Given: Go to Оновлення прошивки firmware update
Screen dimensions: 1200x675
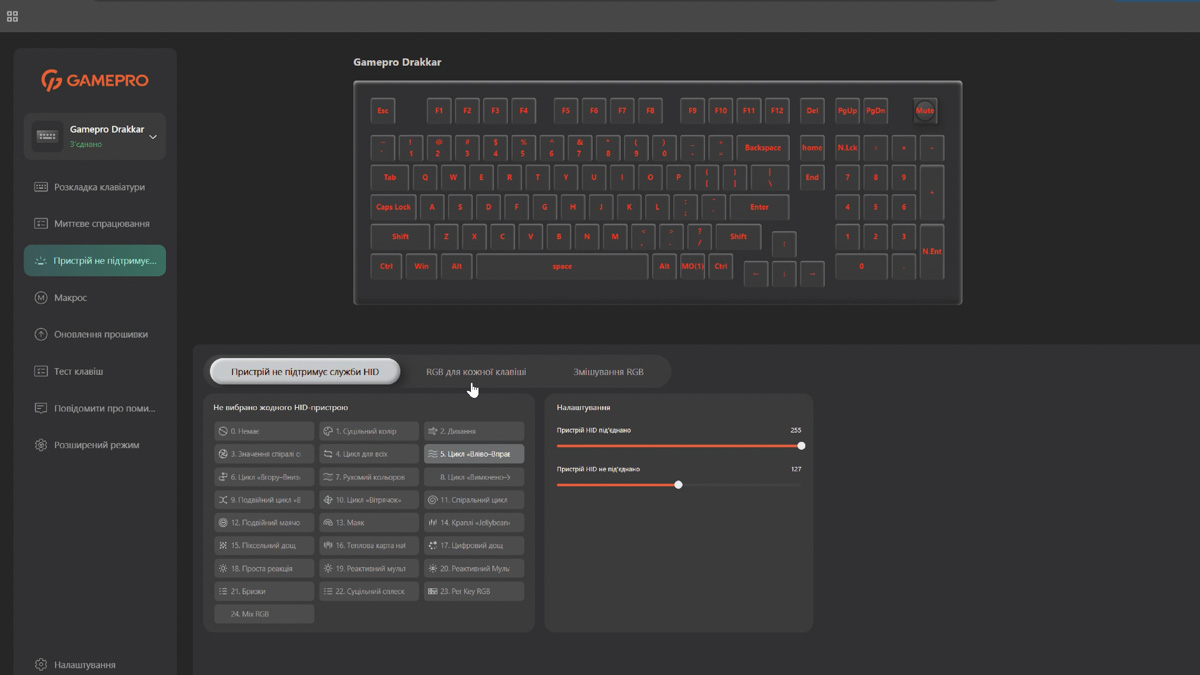Looking at the screenshot, I should 95,335.
